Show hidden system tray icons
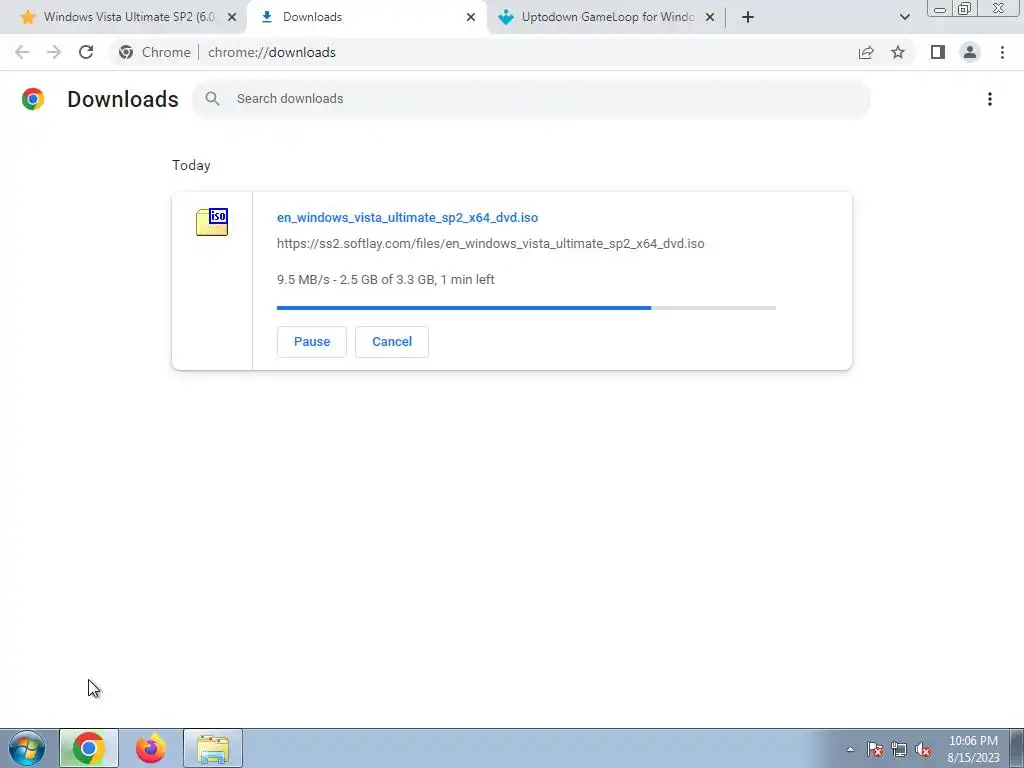The image size is (1024, 768). point(850,749)
